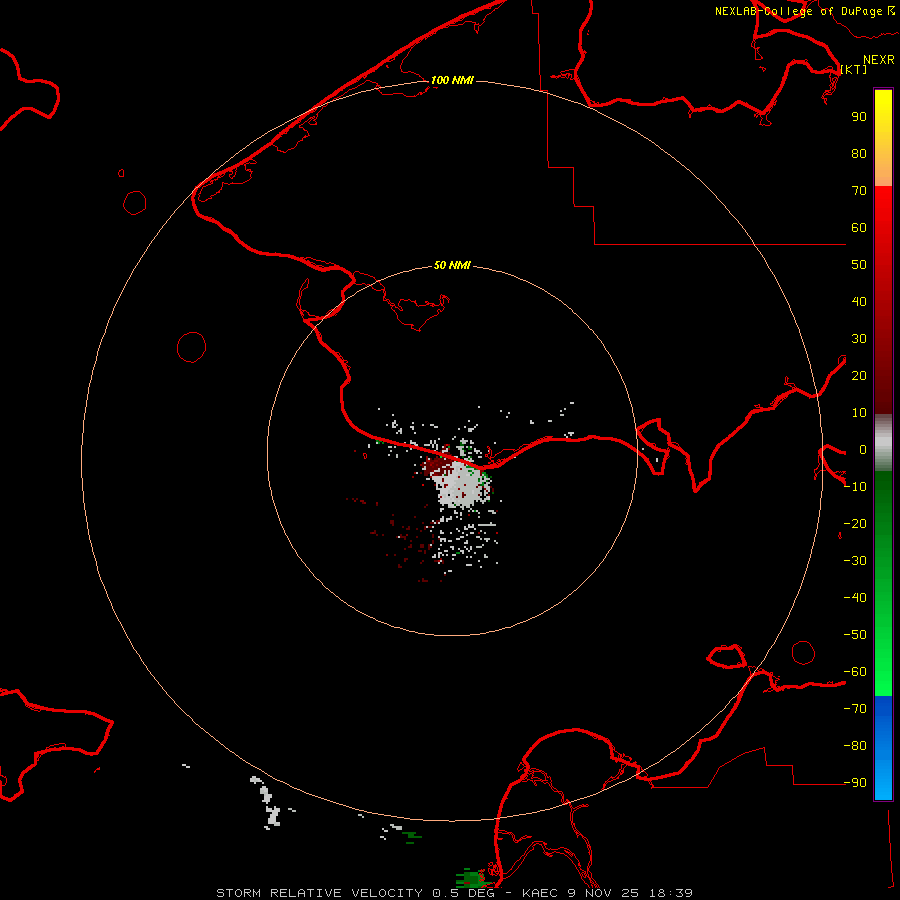The image size is (900, 900).
Task: Click the "100 NMI" range ring label
Action: [x=452, y=80]
